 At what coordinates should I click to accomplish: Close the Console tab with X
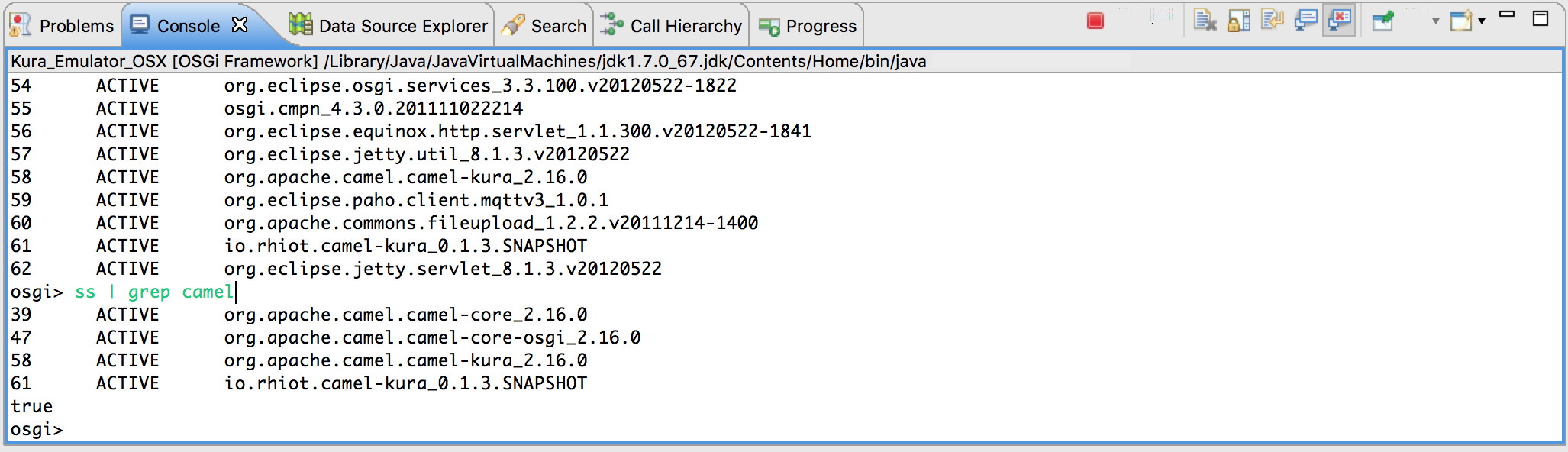click(x=240, y=24)
